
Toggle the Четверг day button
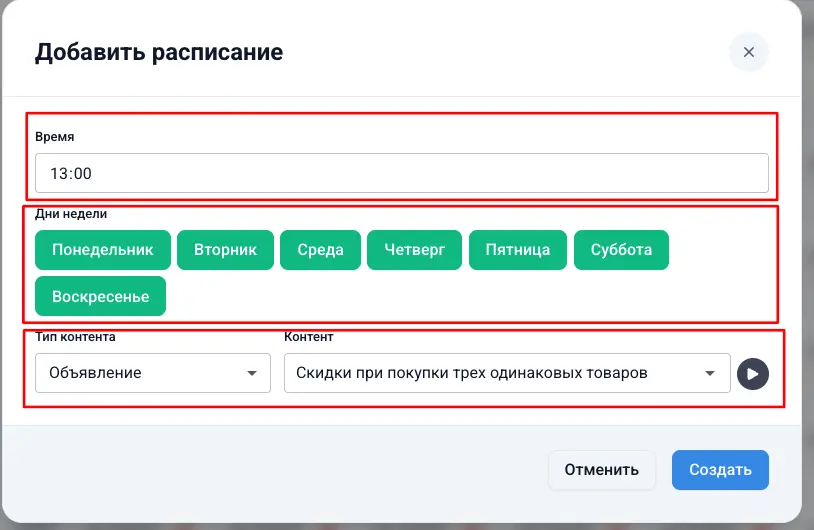click(414, 250)
